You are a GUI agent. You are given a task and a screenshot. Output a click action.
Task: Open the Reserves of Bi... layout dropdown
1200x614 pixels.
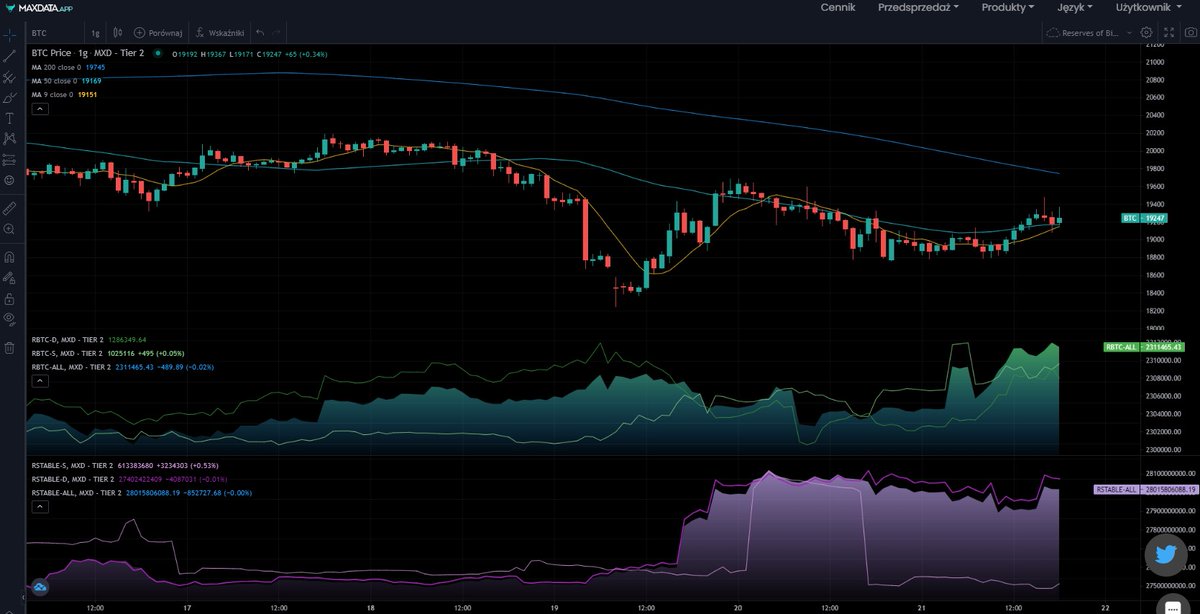point(1089,33)
